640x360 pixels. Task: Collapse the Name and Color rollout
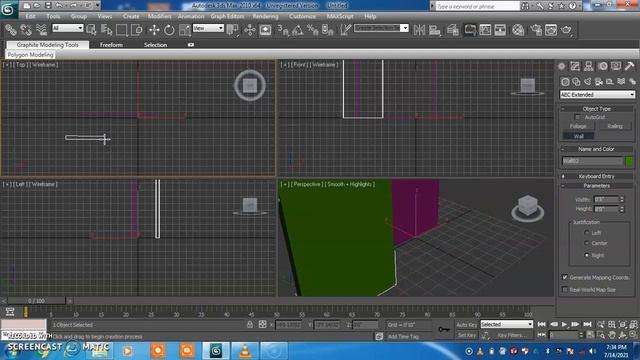point(596,149)
